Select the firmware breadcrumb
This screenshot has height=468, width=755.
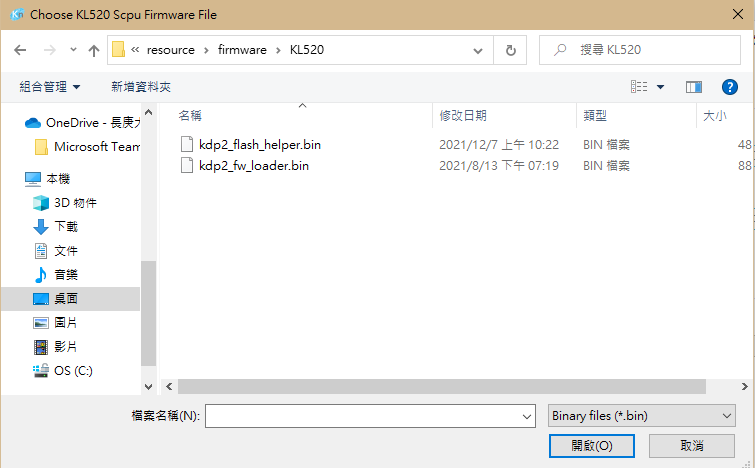[x=242, y=50]
